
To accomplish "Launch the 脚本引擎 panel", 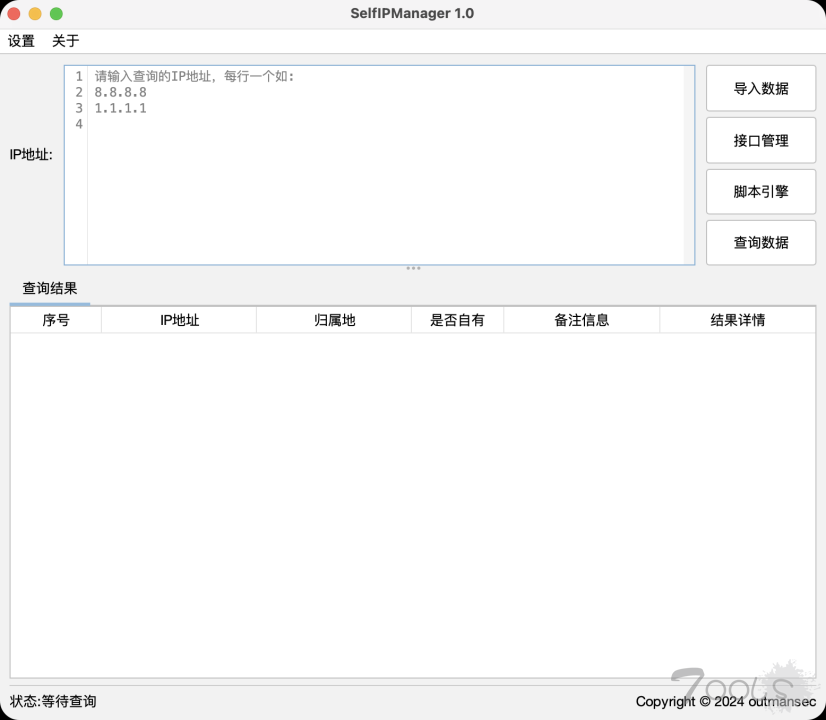I will tap(760, 191).
